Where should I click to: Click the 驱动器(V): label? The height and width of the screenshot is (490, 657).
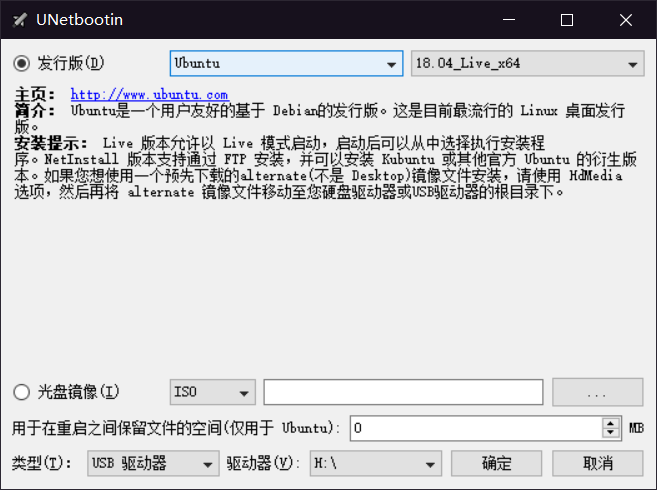[x=263, y=464]
